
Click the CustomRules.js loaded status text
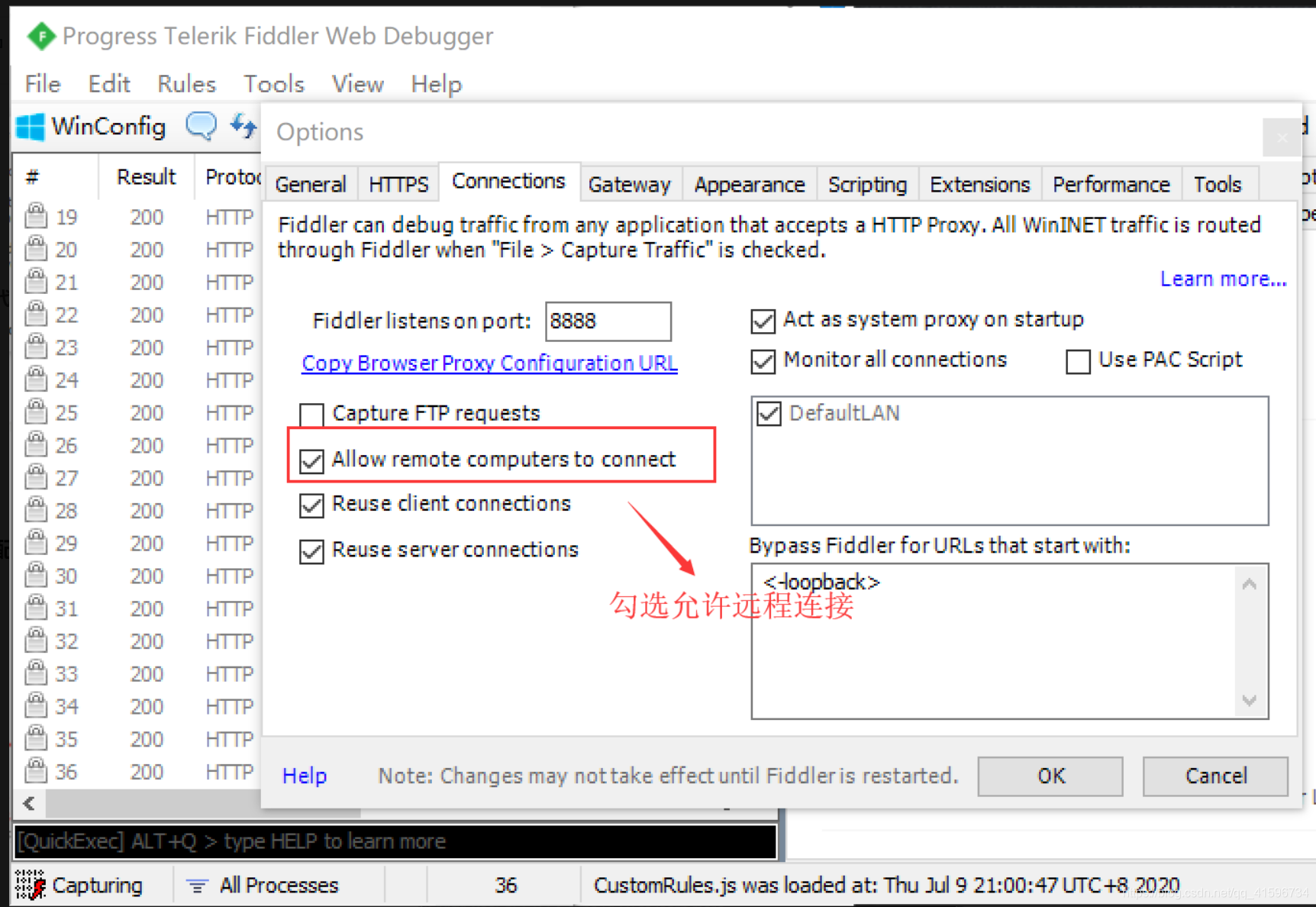[887, 886]
